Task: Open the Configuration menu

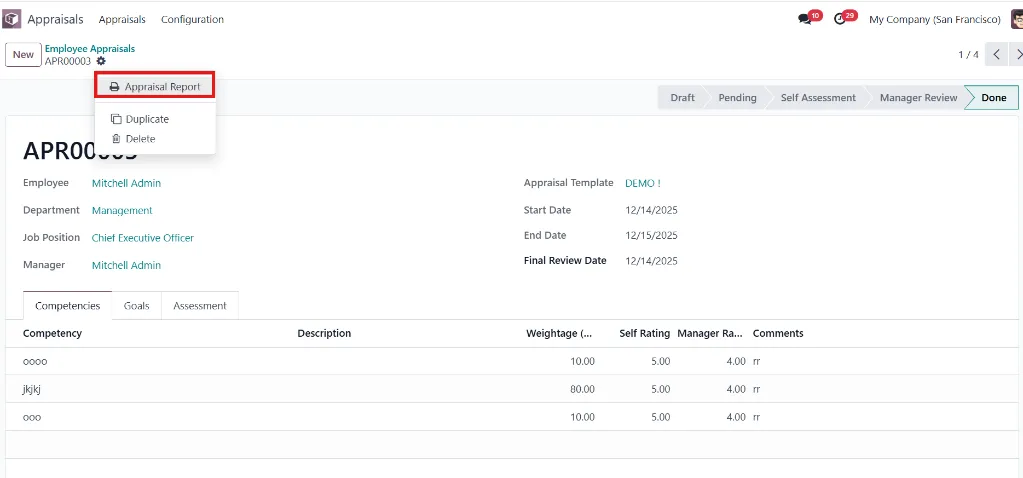Action: (192, 20)
